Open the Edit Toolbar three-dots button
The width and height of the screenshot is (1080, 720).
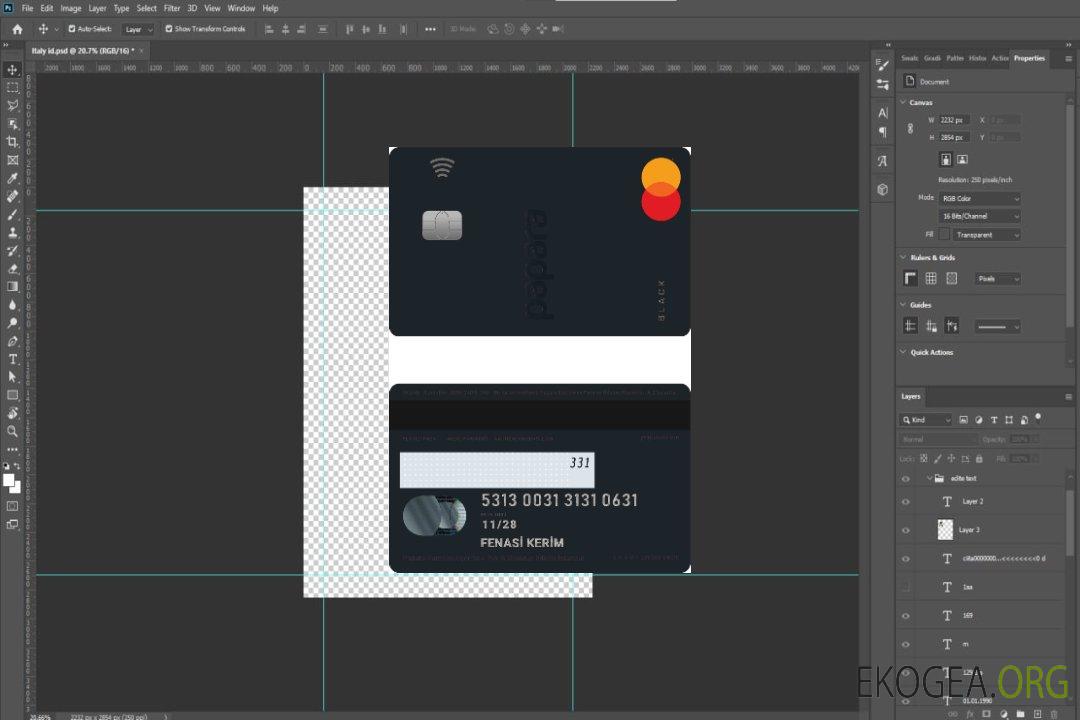[12, 449]
